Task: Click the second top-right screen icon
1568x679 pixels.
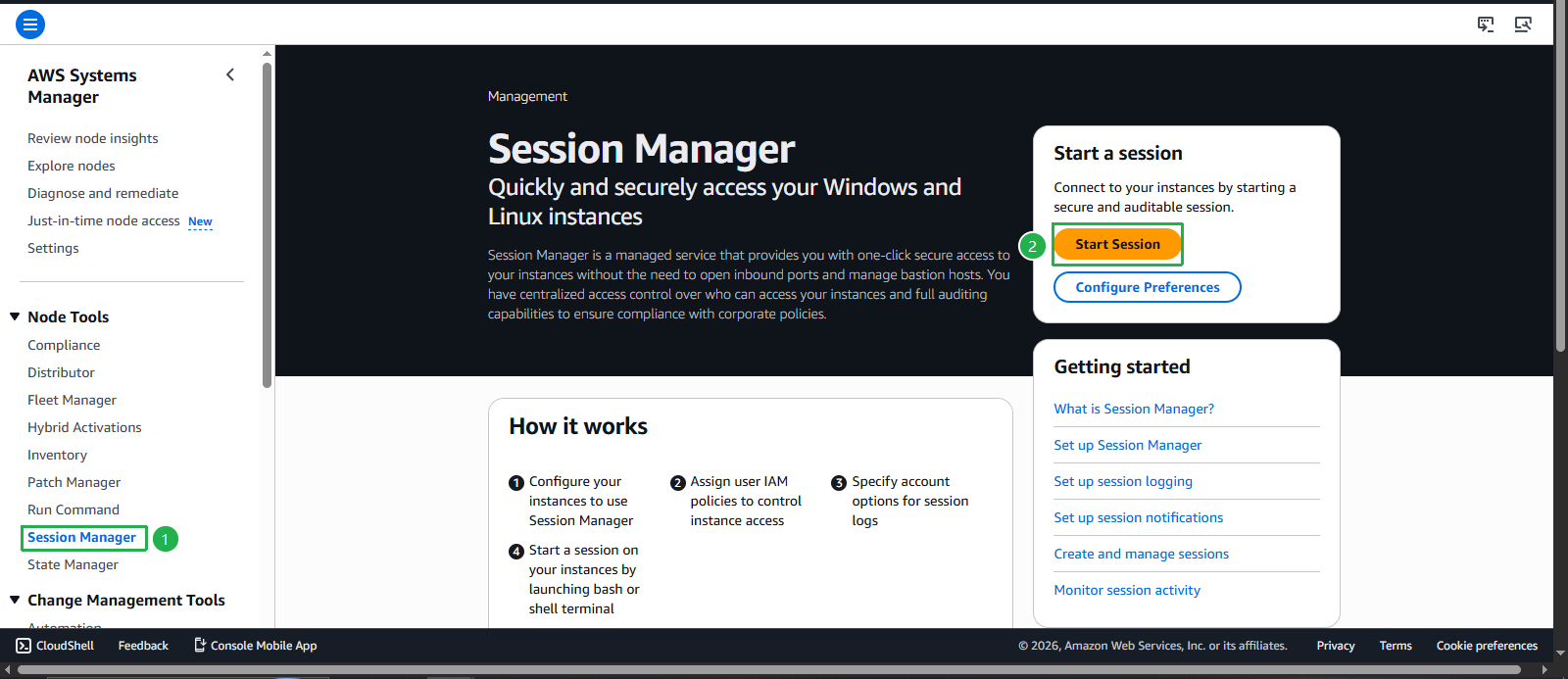Action: coord(1523,24)
